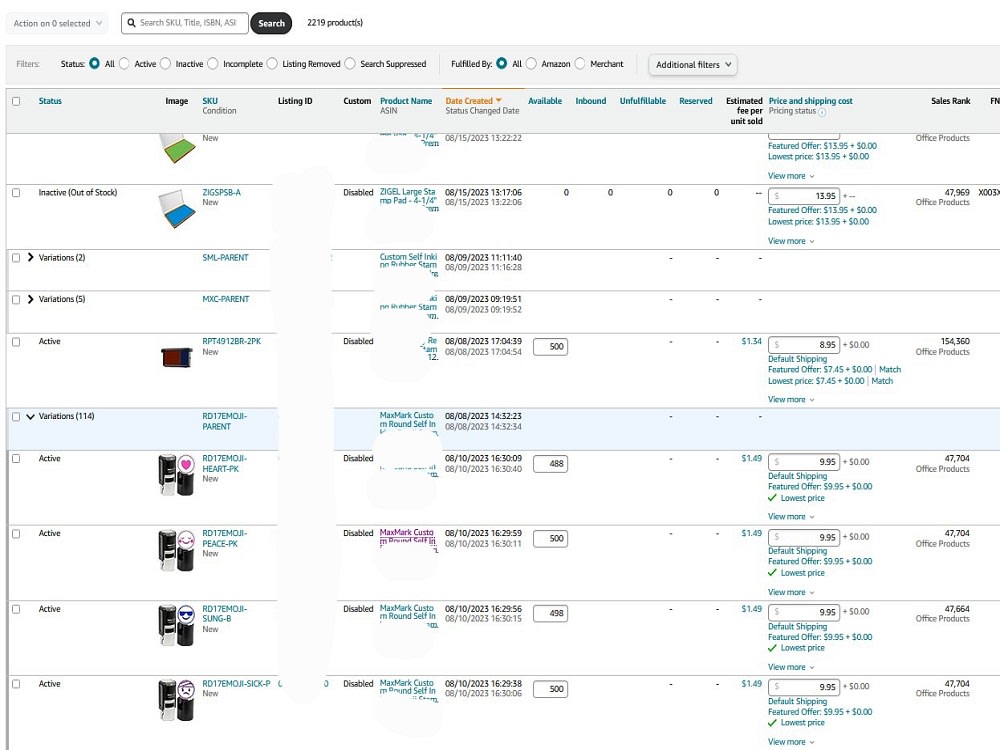Image resolution: width=1000 pixels, height=750 pixels.
Task: Tick the checkbox for SML-PARENT row
Action: [x=16, y=258]
